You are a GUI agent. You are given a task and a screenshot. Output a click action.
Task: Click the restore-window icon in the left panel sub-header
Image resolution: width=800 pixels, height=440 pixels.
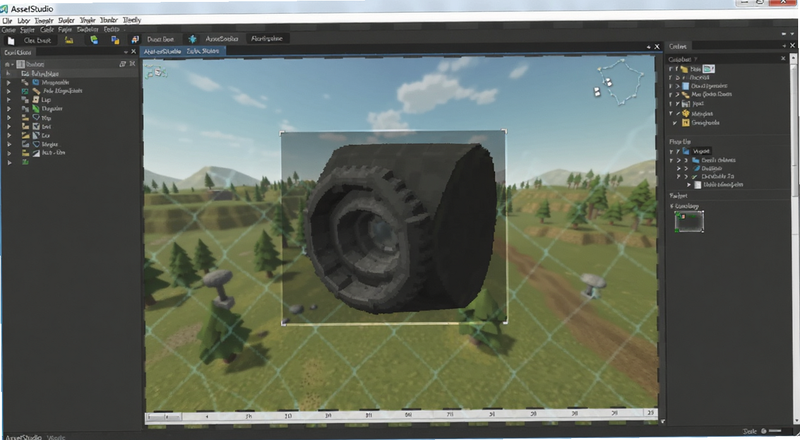click(x=122, y=64)
